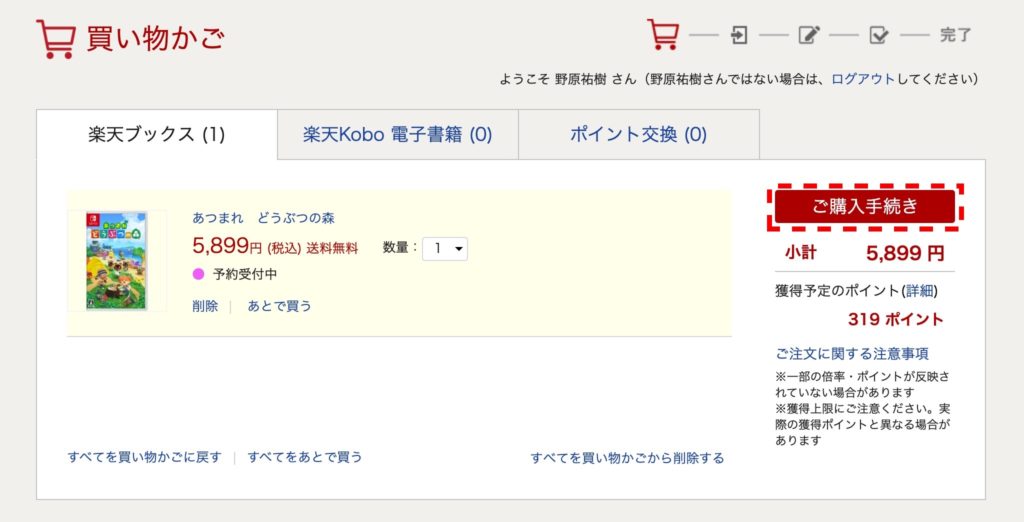
Task: Open ご注文に関する注意事項 link
Action: (852, 353)
